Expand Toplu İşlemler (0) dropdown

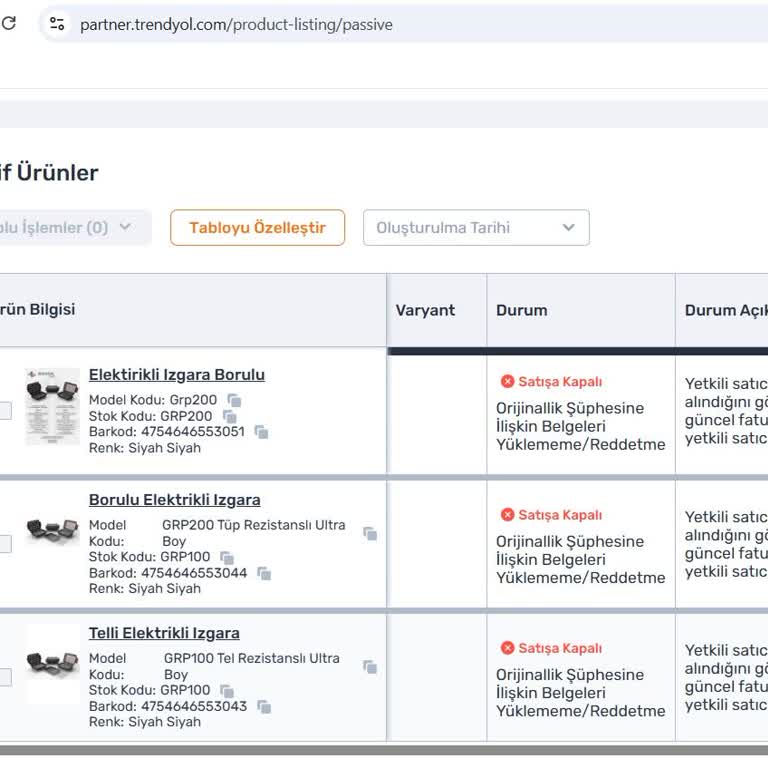tap(73, 228)
